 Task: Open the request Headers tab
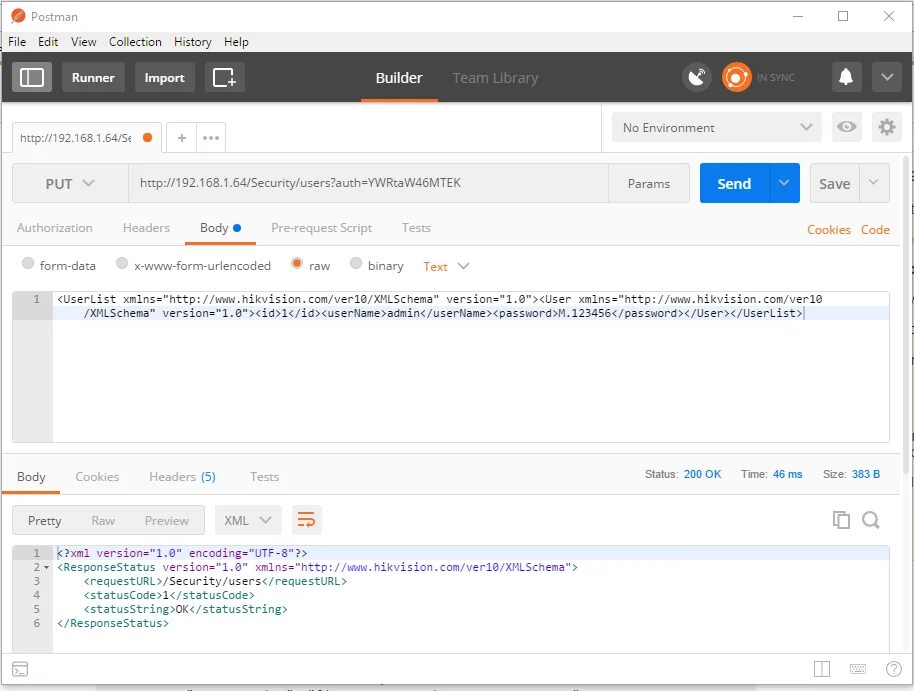(146, 228)
